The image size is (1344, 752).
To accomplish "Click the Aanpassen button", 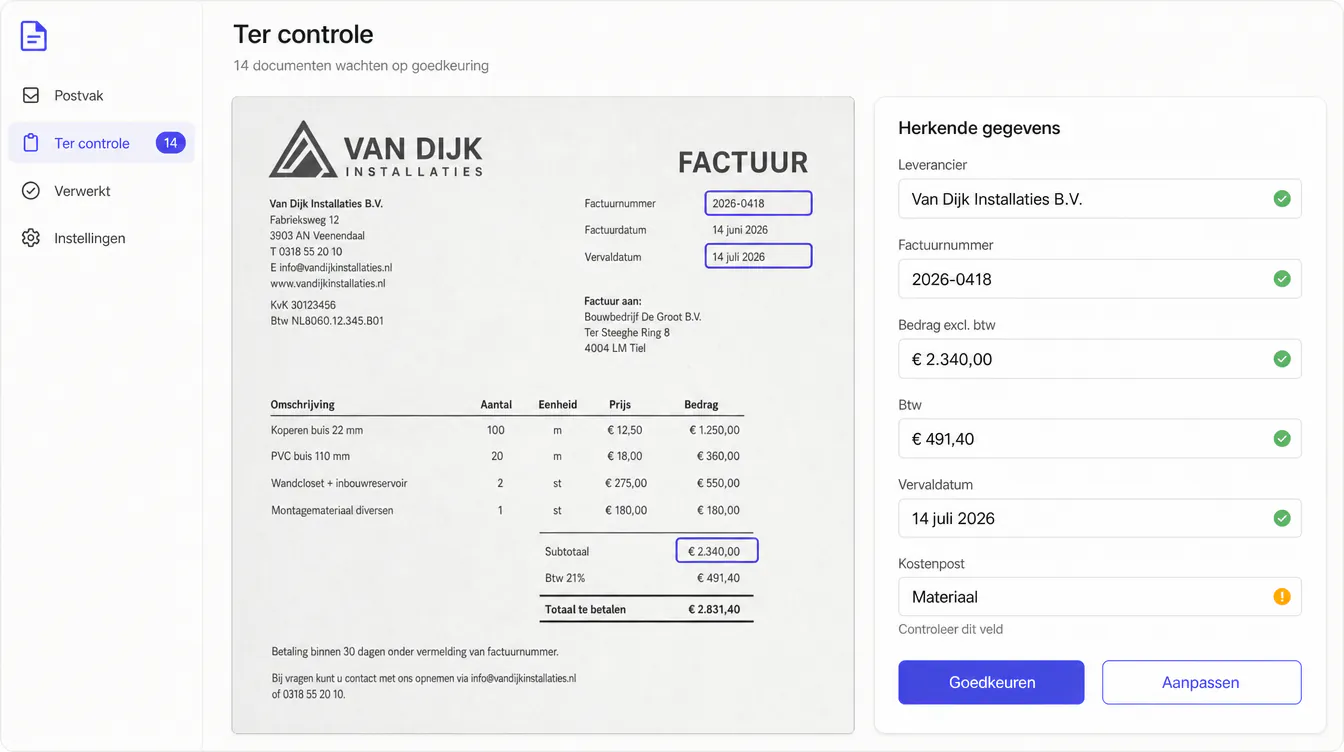I will [1201, 682].
